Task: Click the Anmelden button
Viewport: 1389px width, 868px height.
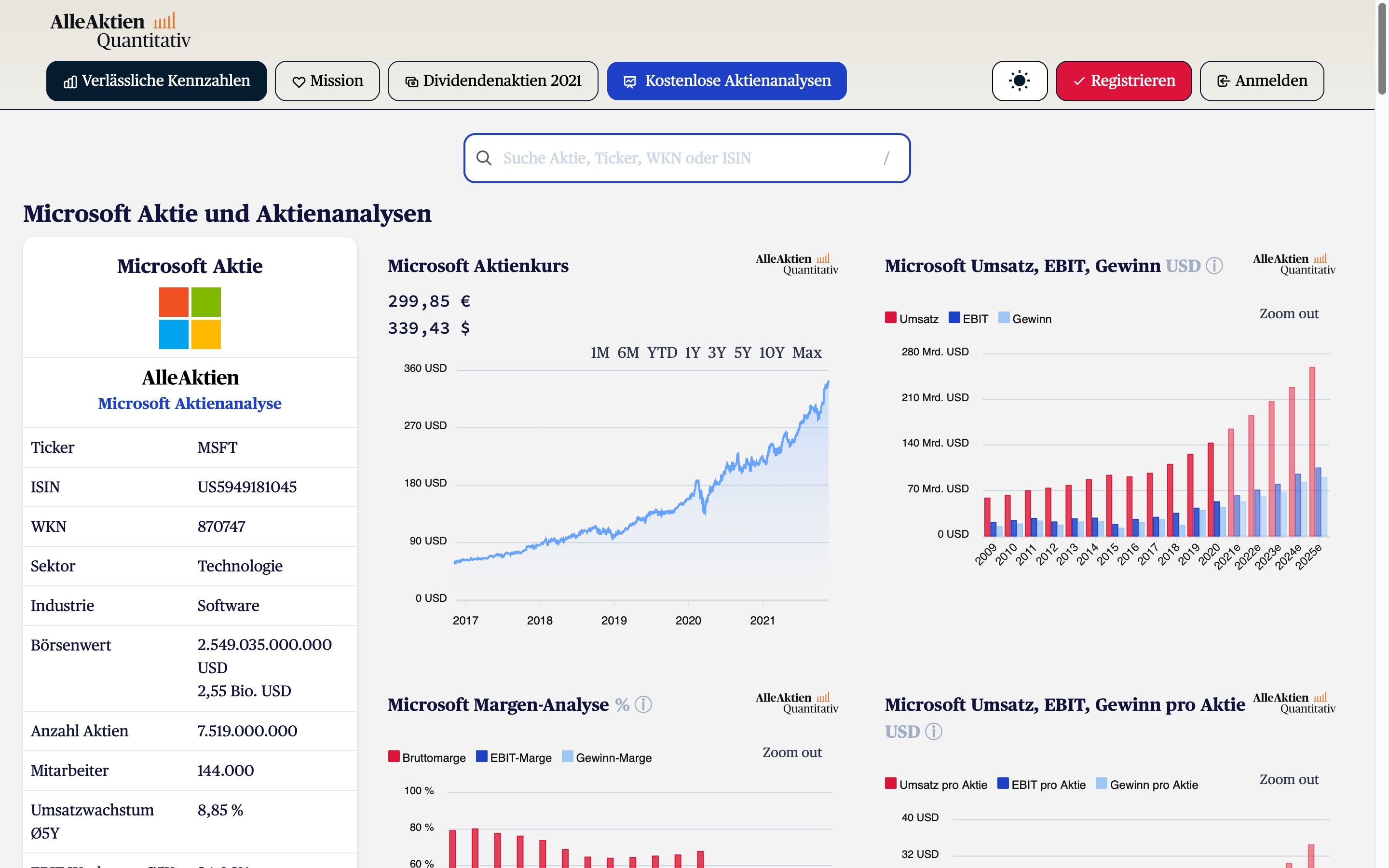Action: pyautogui.click(x=1262, y=81)
